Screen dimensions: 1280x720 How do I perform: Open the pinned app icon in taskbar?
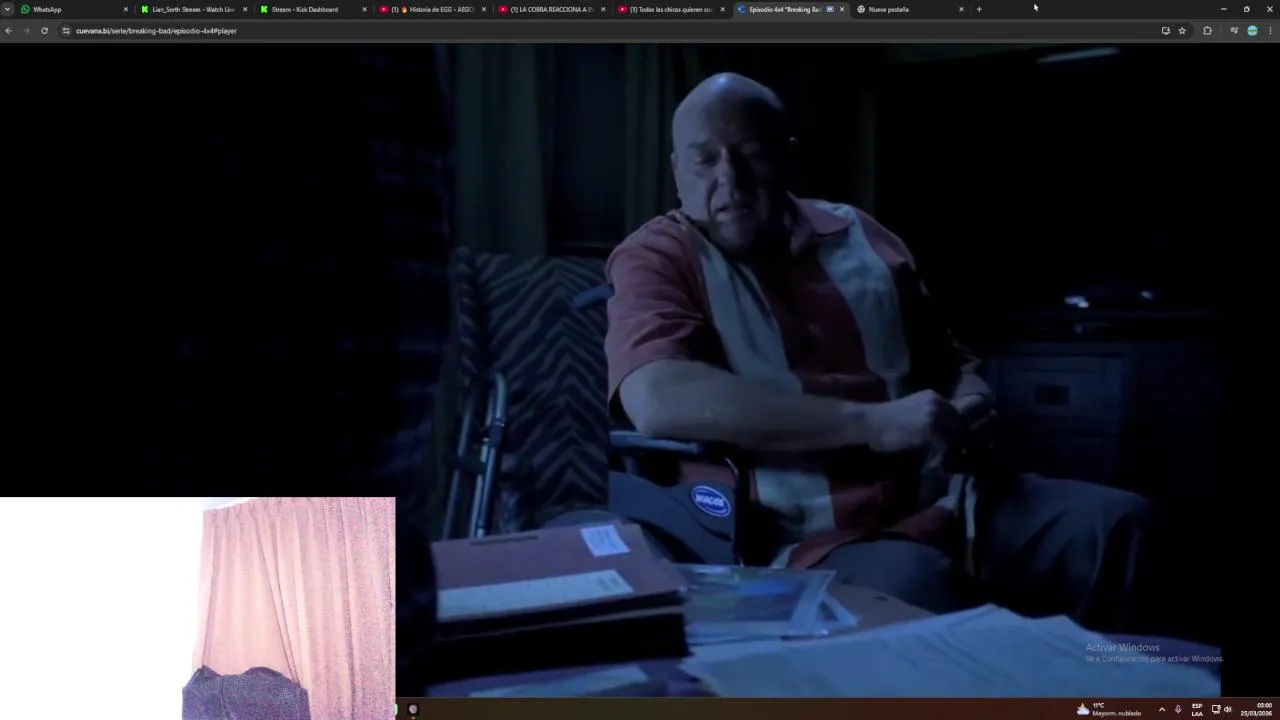(413, 709)
